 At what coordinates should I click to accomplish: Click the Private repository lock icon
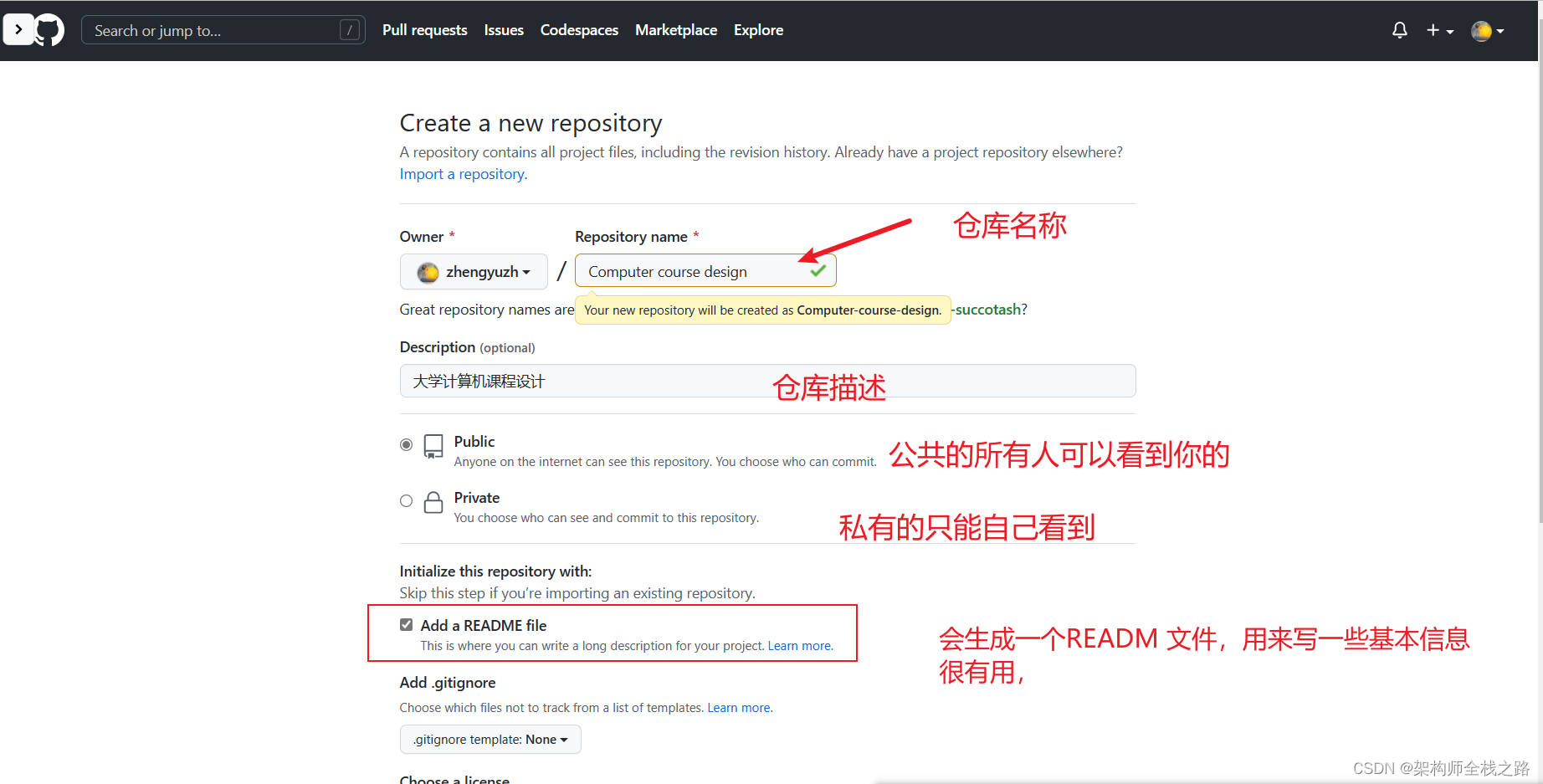tap(433, 502)
